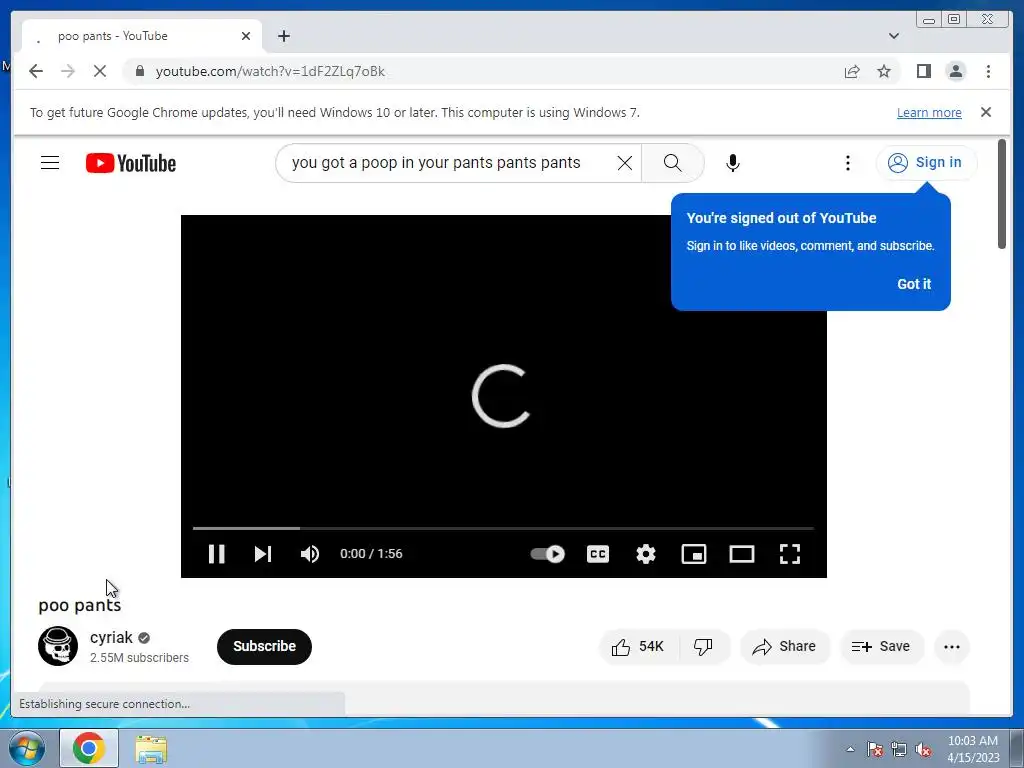The height and width of the screenshot is (768, 1024).
Task: Open YouTube settings three-dot menu
Action: (848, 163)
